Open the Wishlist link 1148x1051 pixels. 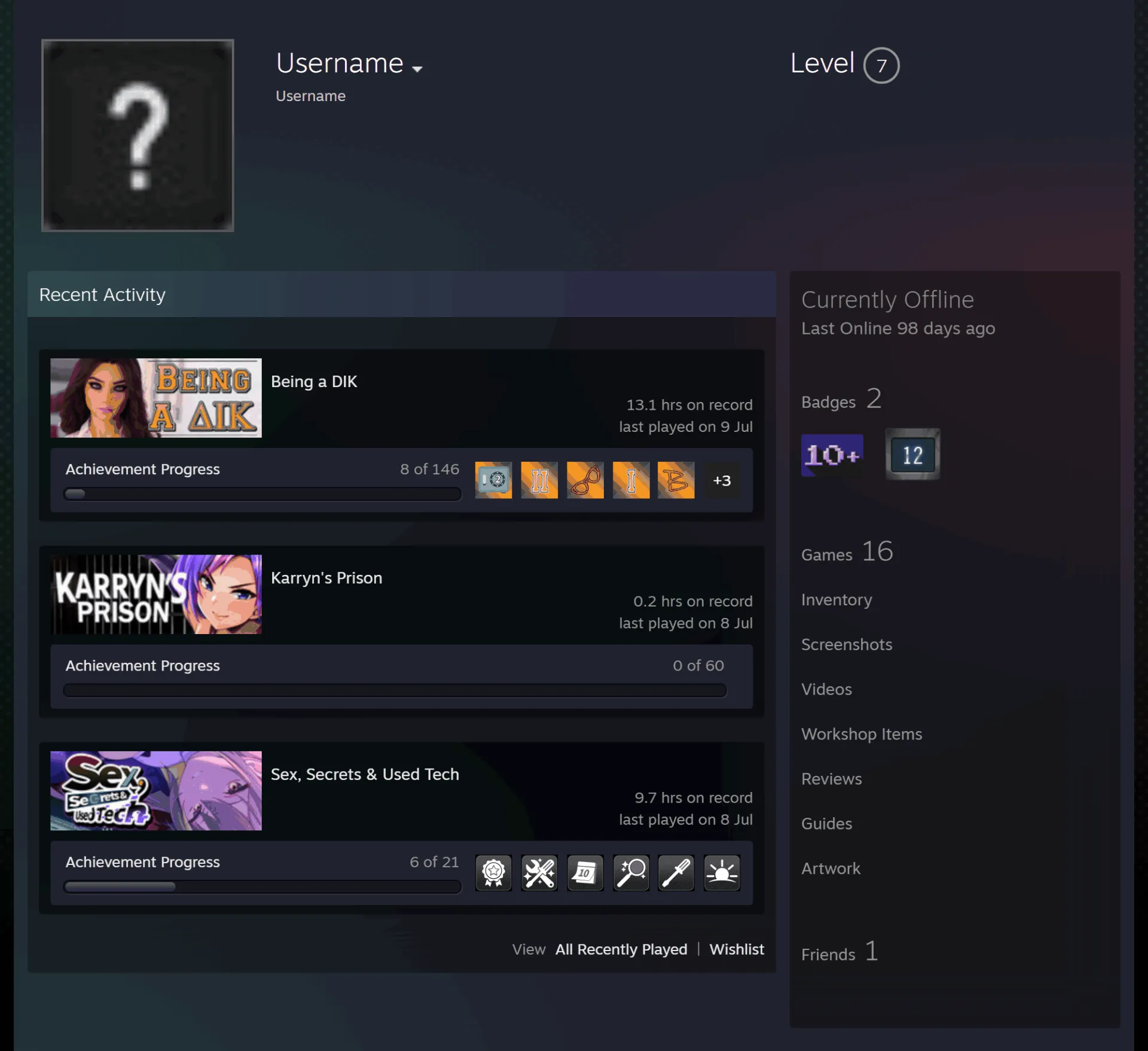(x=737, y=949)
